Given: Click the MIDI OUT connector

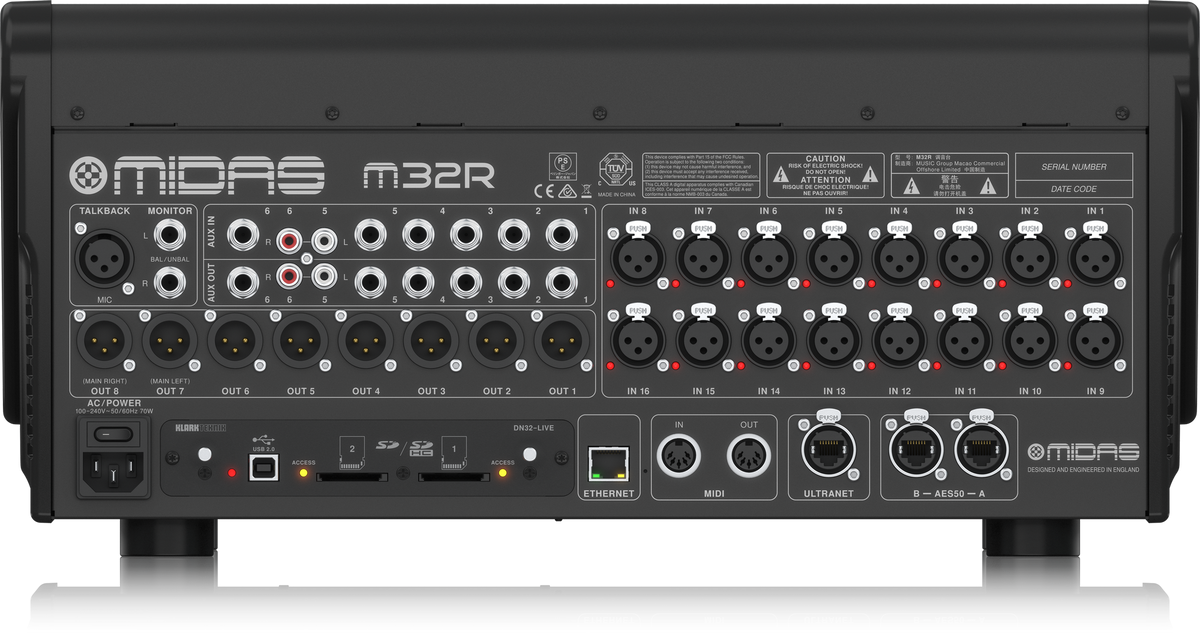Looking at the screenshot, I should 749,459.
